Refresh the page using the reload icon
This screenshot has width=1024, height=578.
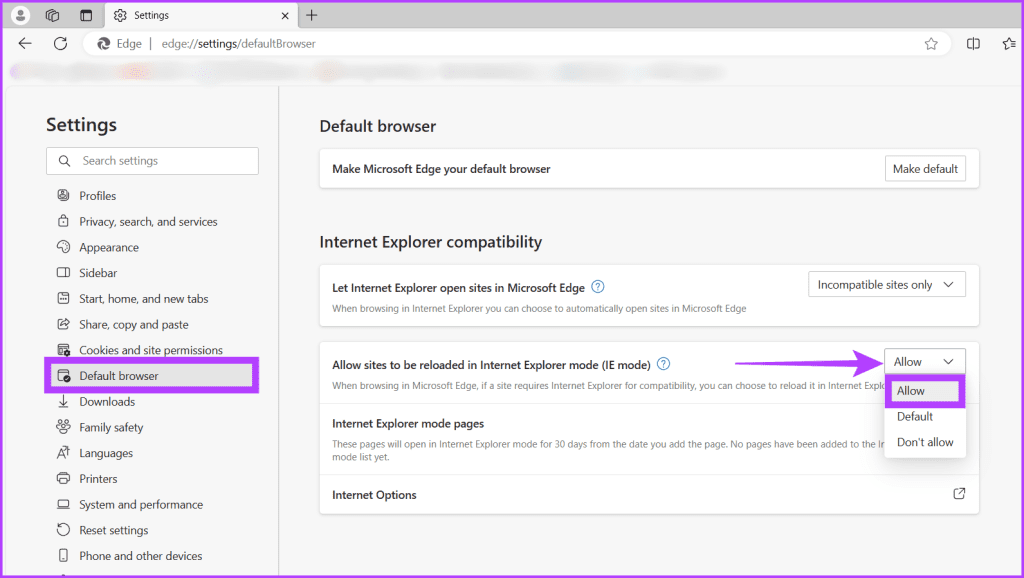click(60, 43)
